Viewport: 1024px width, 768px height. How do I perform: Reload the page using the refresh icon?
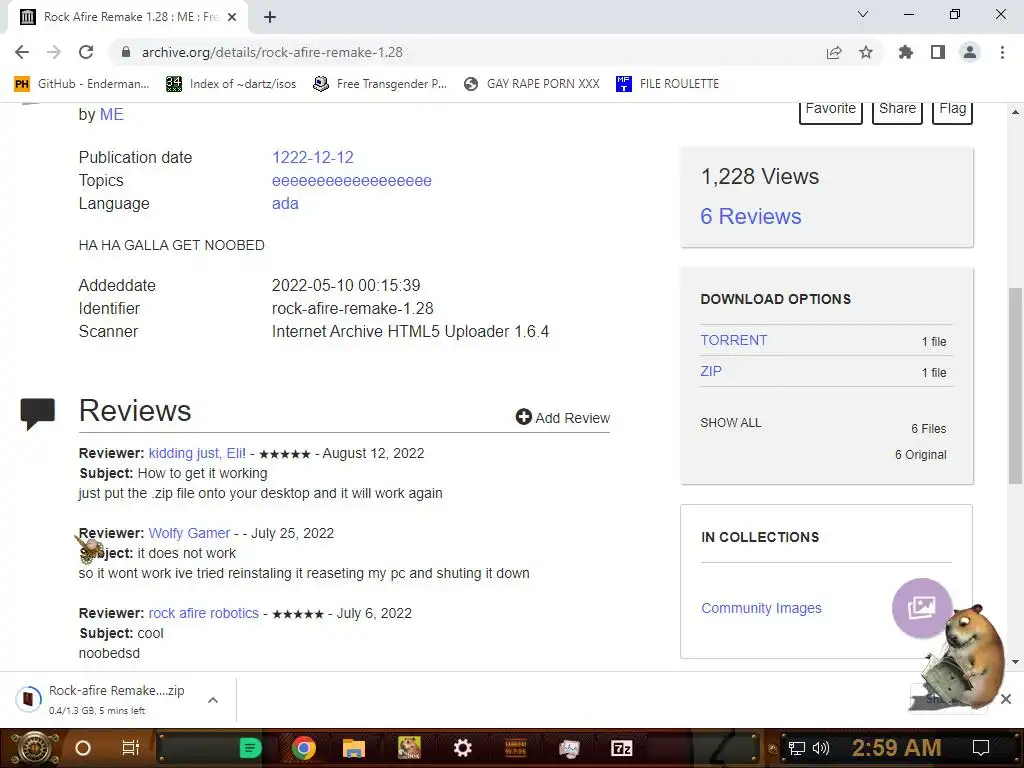(86, 52)
